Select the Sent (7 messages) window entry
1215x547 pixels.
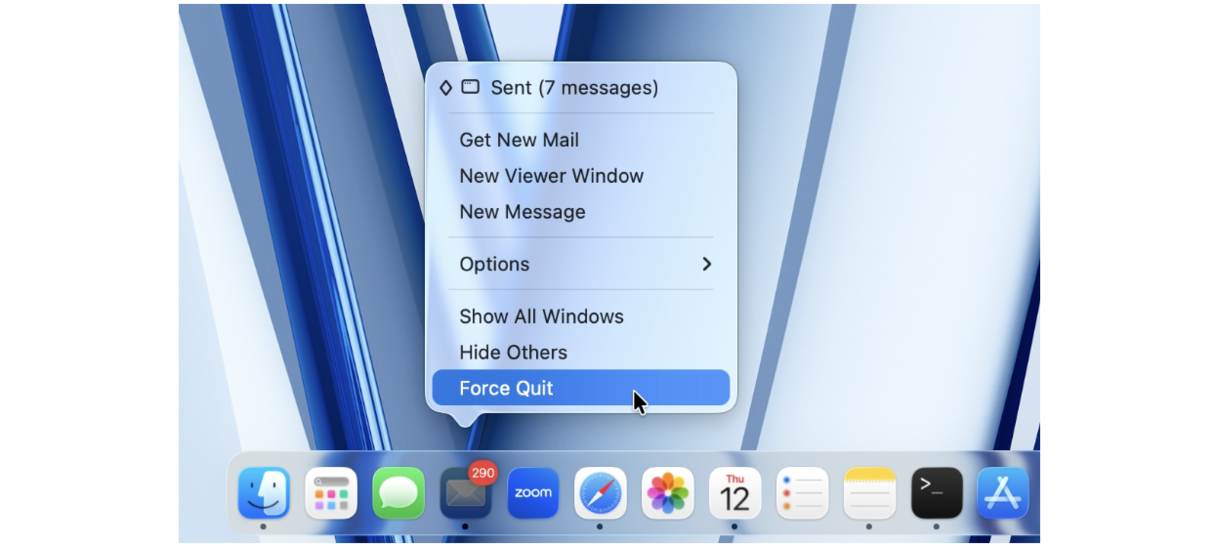(x=581, y=88)
